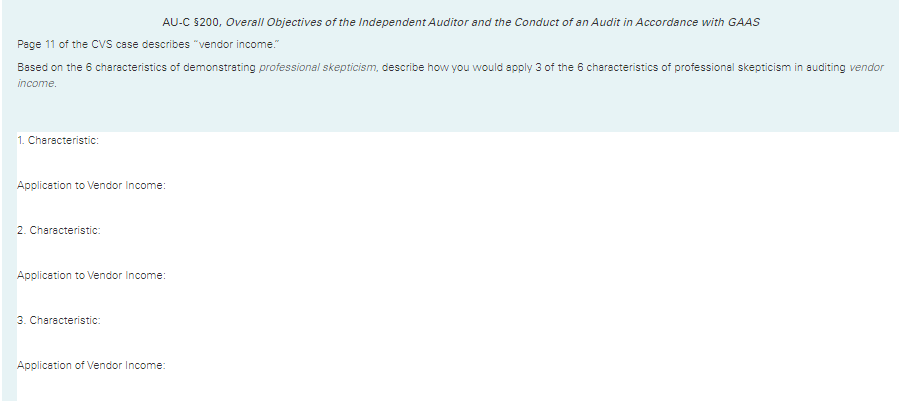The height and width of the screenshot is (401, 899).
Task: Click the "Application of Vendor Income:" label
Action: coord(91,365)
